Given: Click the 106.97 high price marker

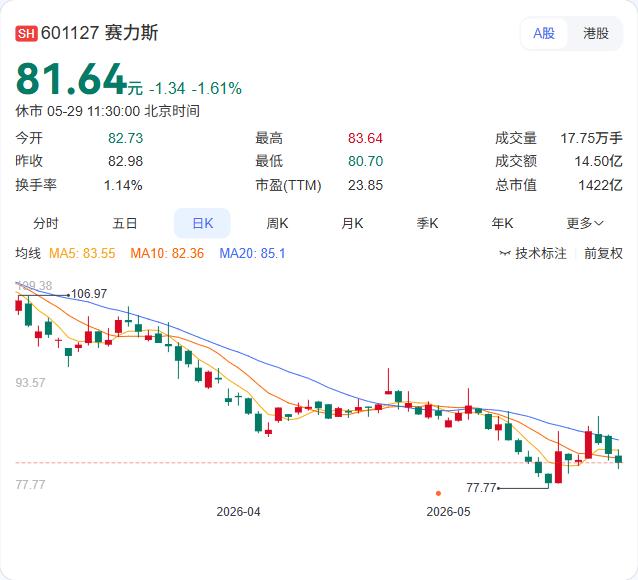Looking at the screenshot, I should 89,294.
